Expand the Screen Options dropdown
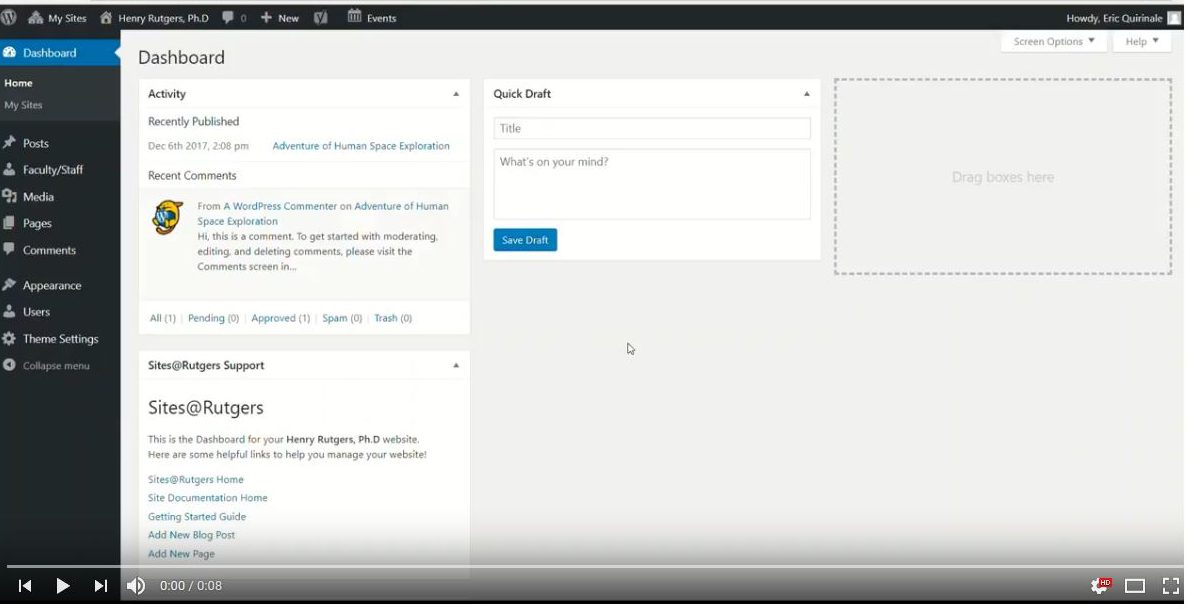The width and height of the screenshot is (1192, 609). pyautogui.click(x=1053, y=42)
